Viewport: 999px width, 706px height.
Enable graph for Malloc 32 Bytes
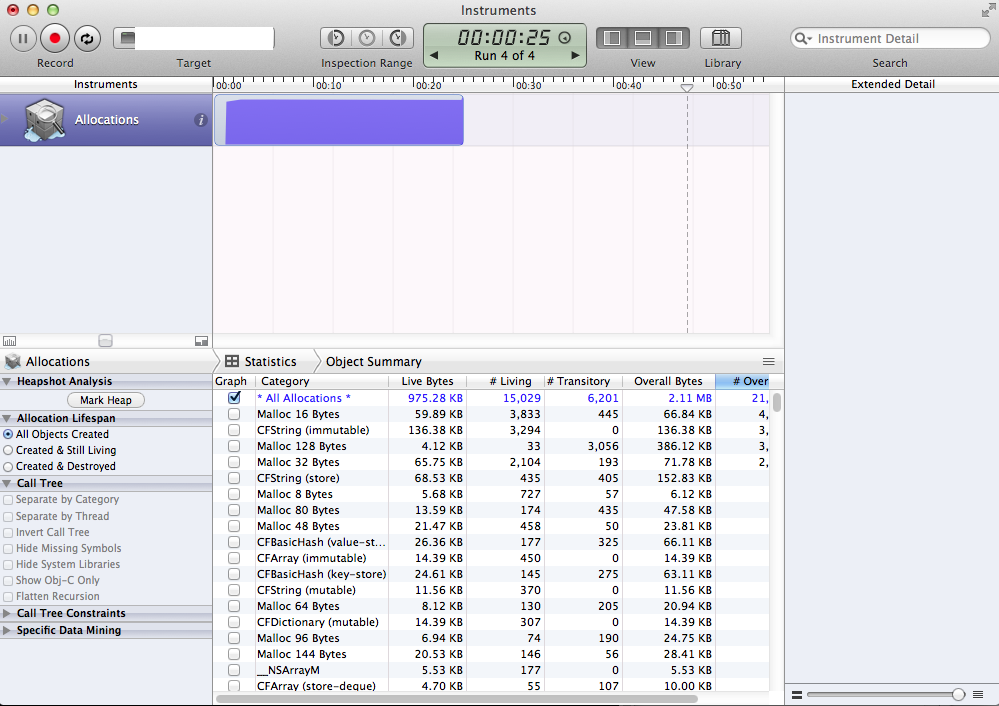pos(234,462)
